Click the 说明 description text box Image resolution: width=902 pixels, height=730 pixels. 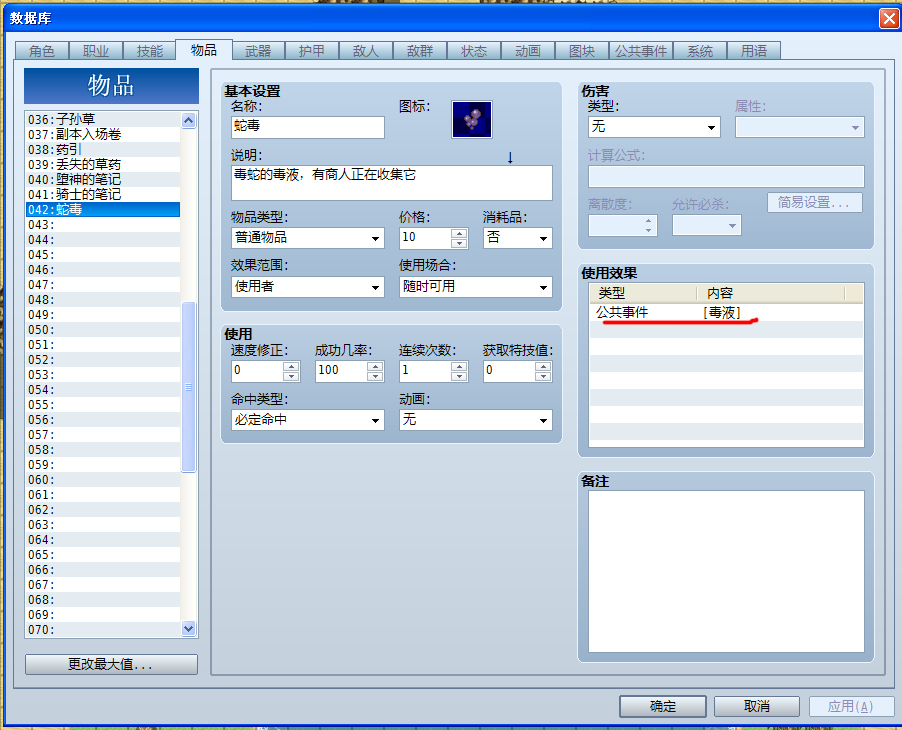(392, 183)
